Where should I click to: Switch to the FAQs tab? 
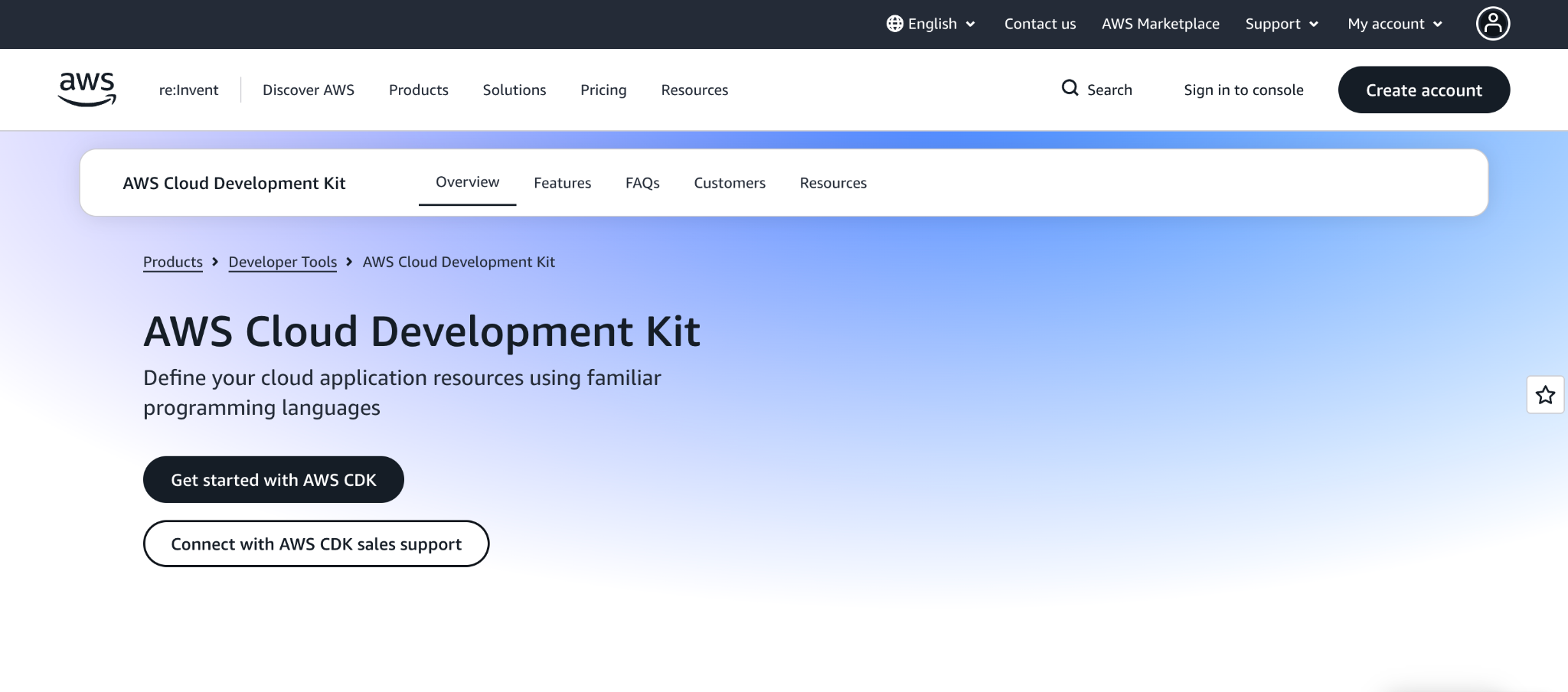[642, 183]
